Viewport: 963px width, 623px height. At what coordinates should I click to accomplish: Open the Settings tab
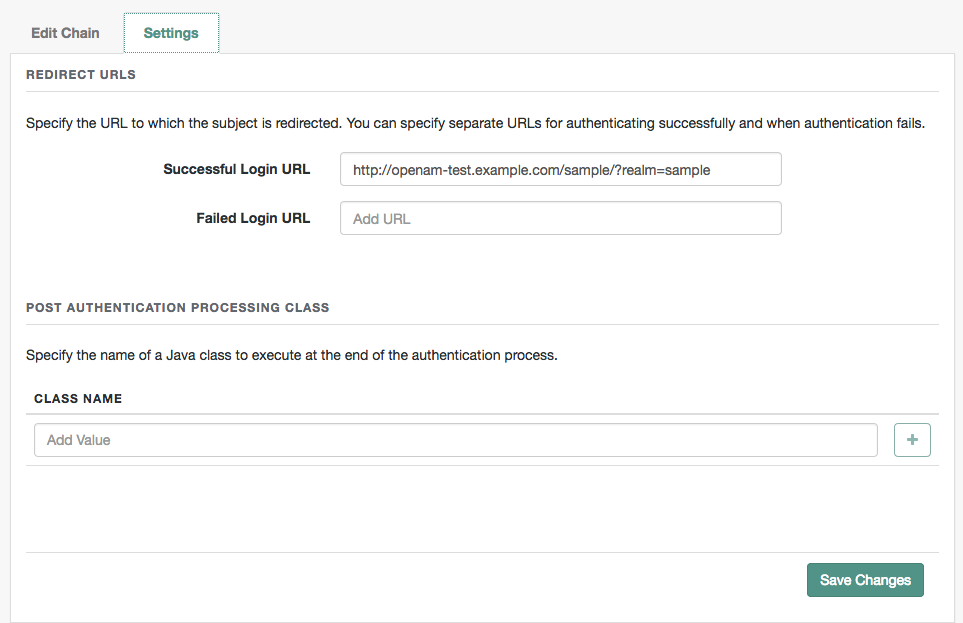[x=171, y=33]
